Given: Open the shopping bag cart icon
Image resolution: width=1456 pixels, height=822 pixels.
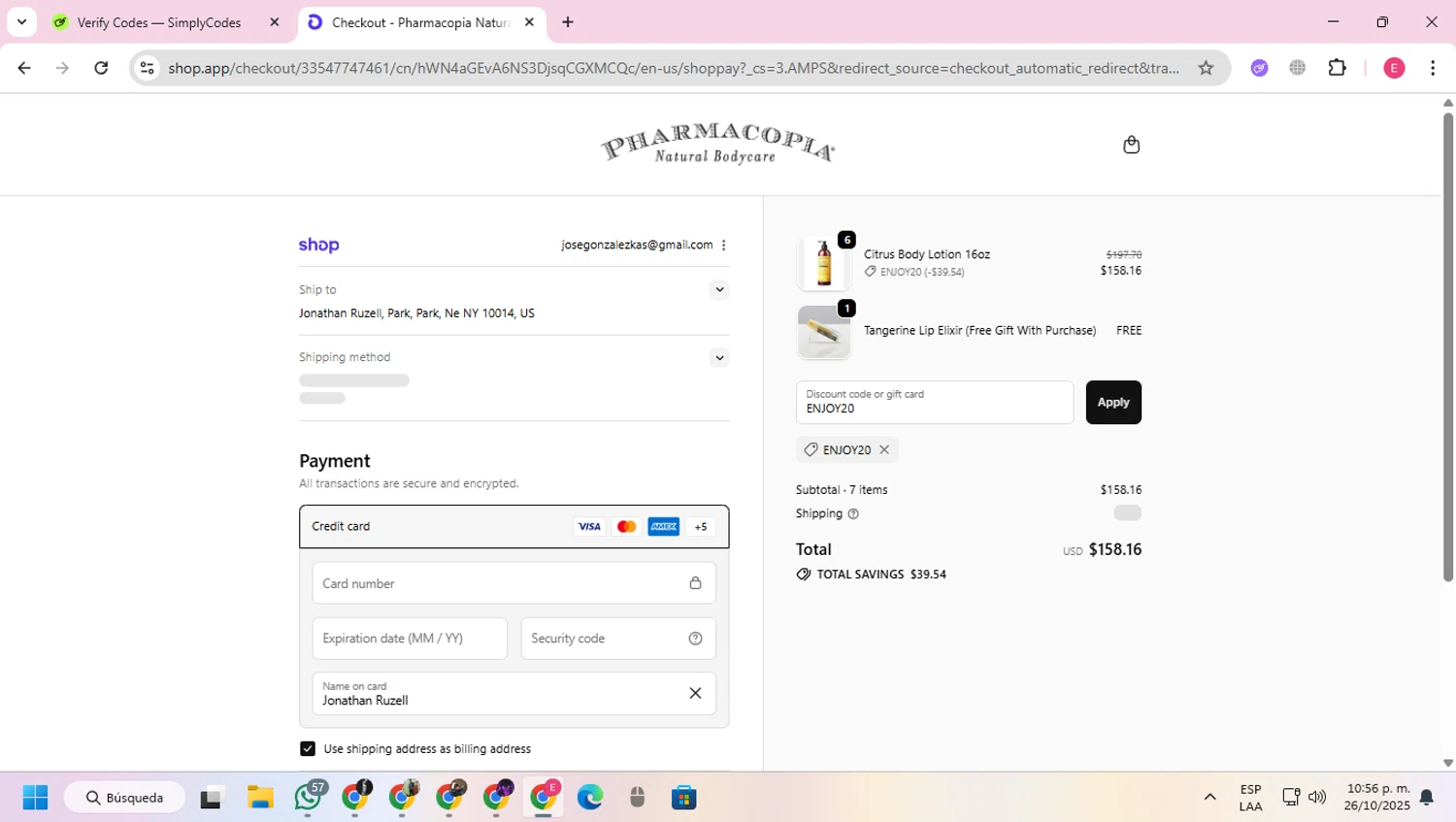Looking at the screenshot, I should [1131, 145].
